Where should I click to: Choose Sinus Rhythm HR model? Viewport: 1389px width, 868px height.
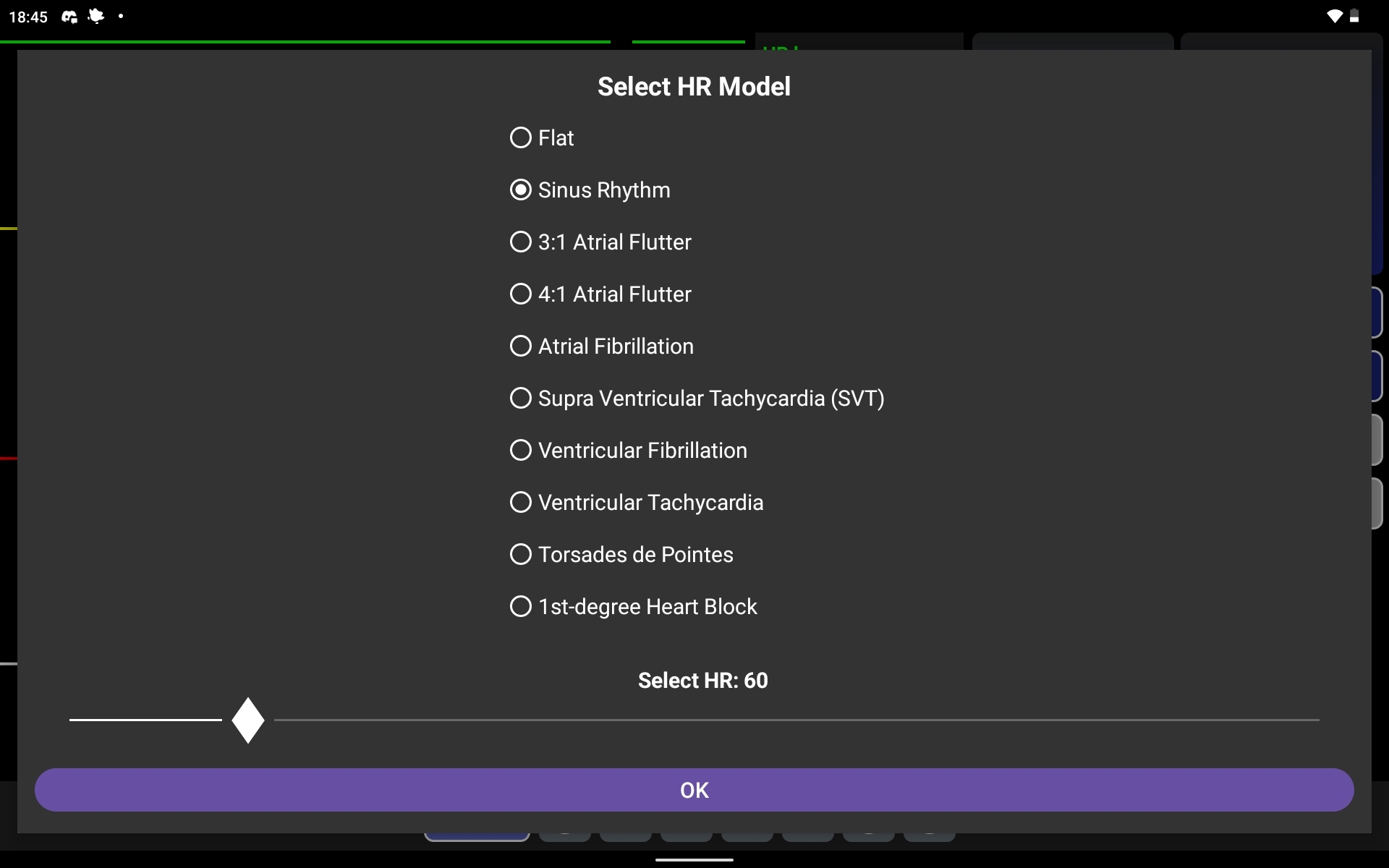[x=521, y=190]
